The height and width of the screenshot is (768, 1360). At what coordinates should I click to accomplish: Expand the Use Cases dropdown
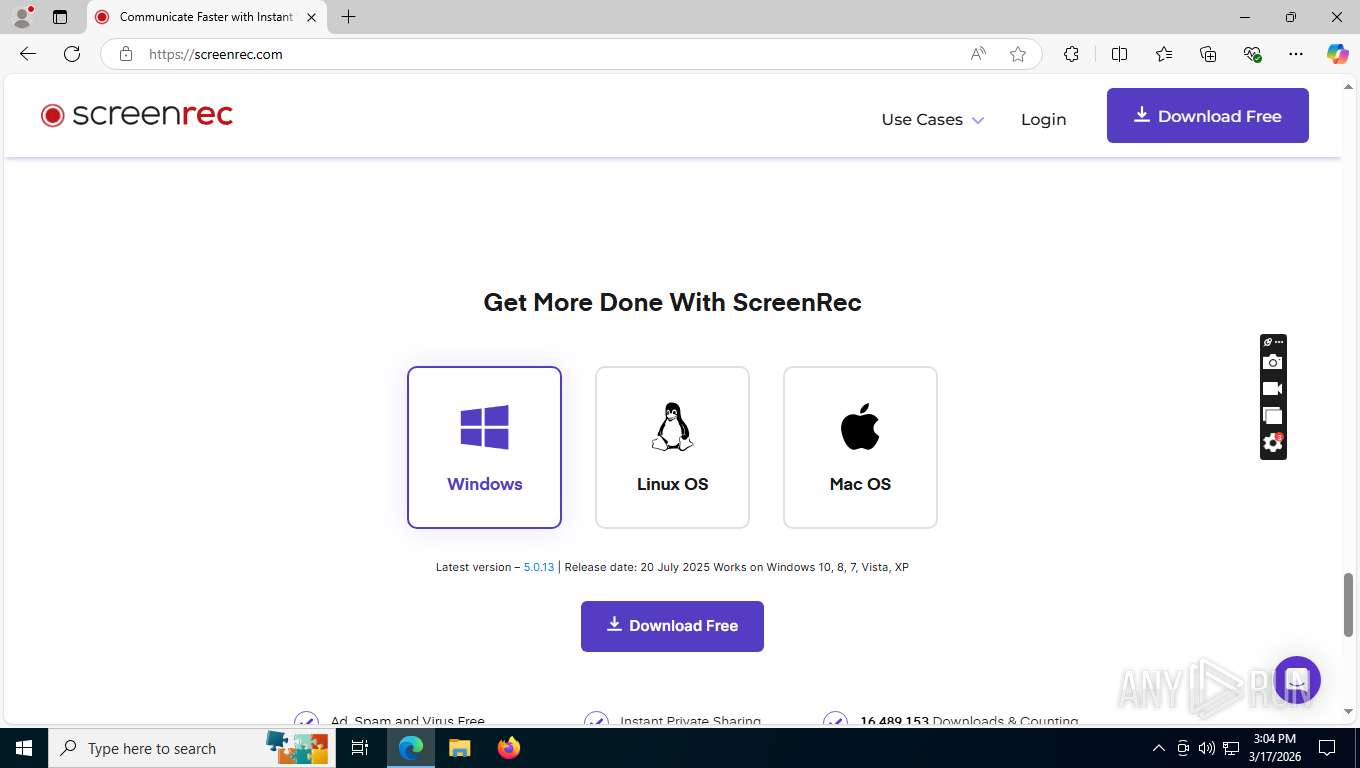coord(932,119)
